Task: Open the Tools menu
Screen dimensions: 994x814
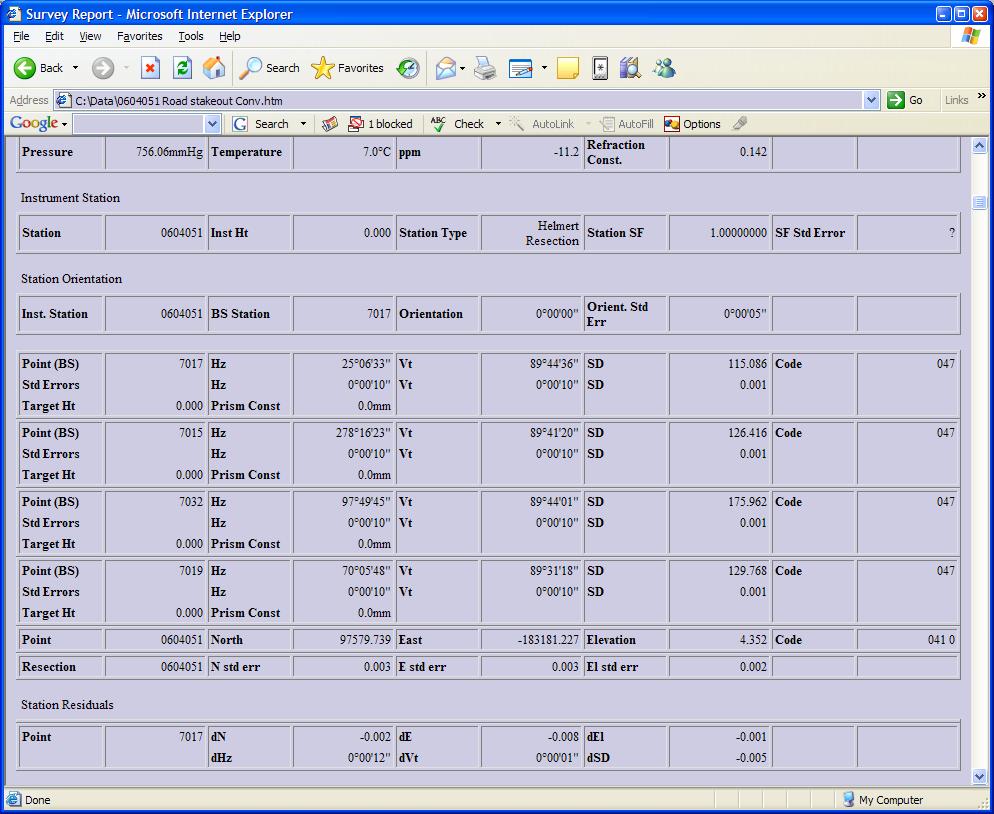Action: (x=190, y=36)
